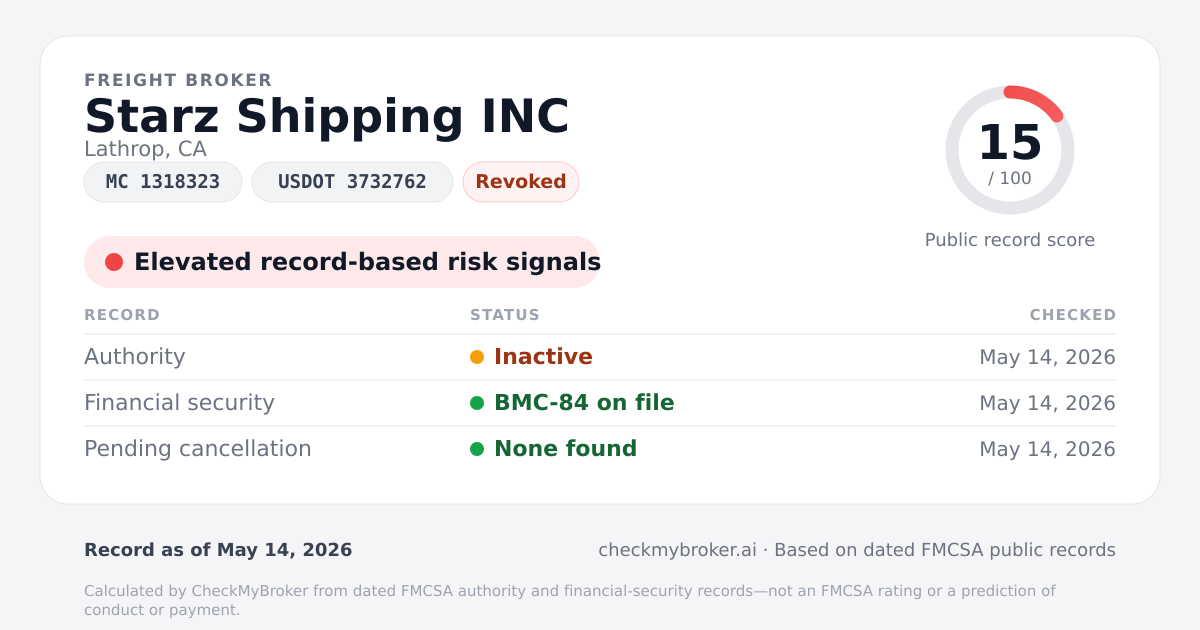The image size is (1200, 630).
Task: Select the Financial security record label
Action: [179, 403]
